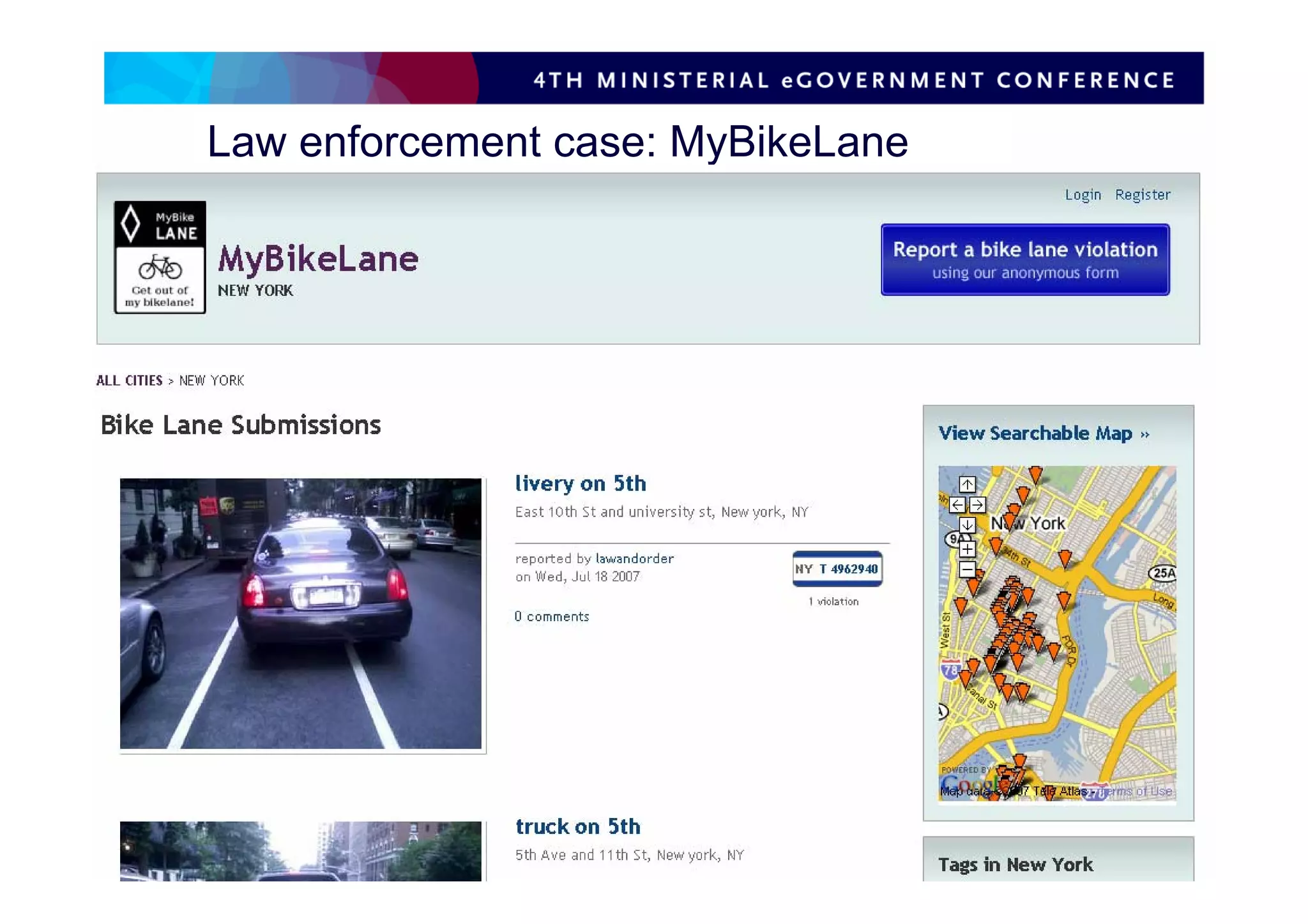The image size is (1308, 924).
Task: Open the 'livery on 5th' submission title
Action: pos(581,483)
